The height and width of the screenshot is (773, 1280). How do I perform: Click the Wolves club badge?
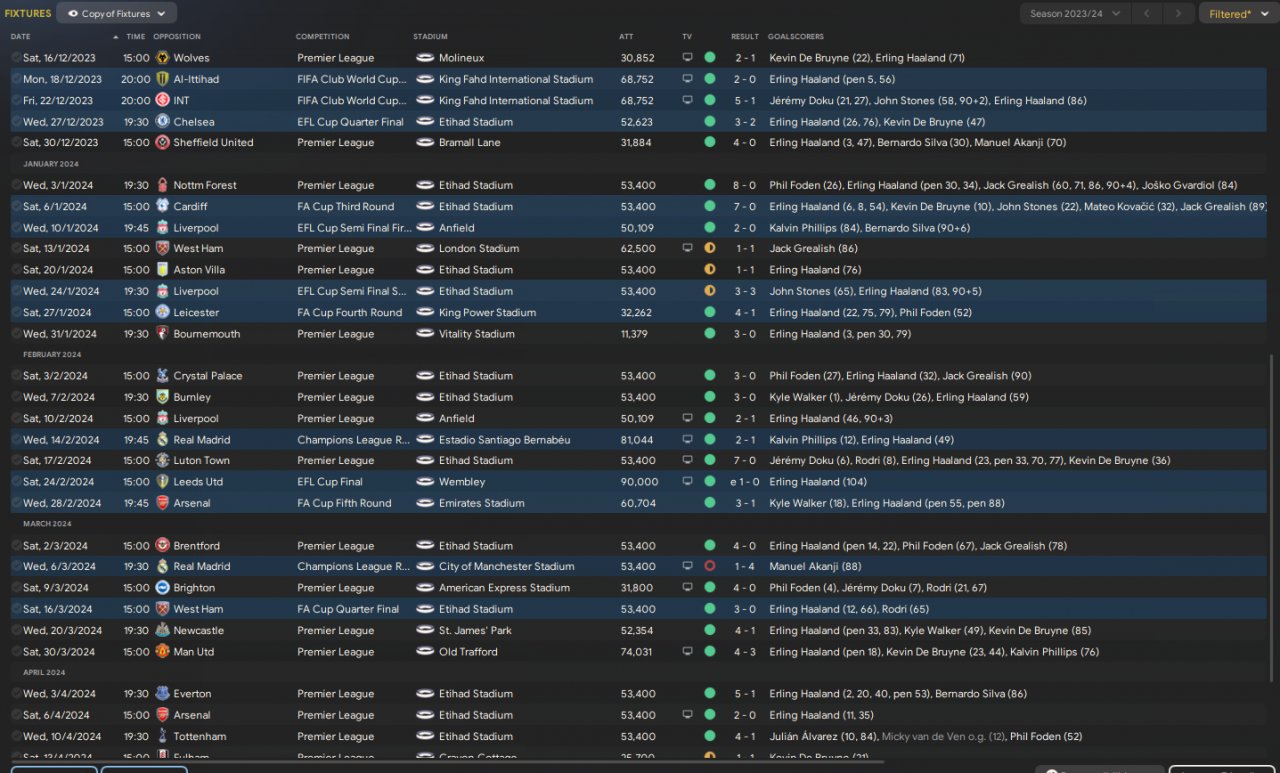coord(162,58)
